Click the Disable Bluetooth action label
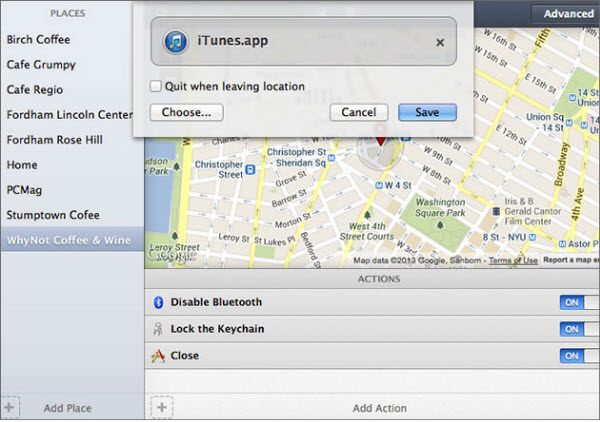Viewport: 600px width, 422px height. (x=216, y=302)
